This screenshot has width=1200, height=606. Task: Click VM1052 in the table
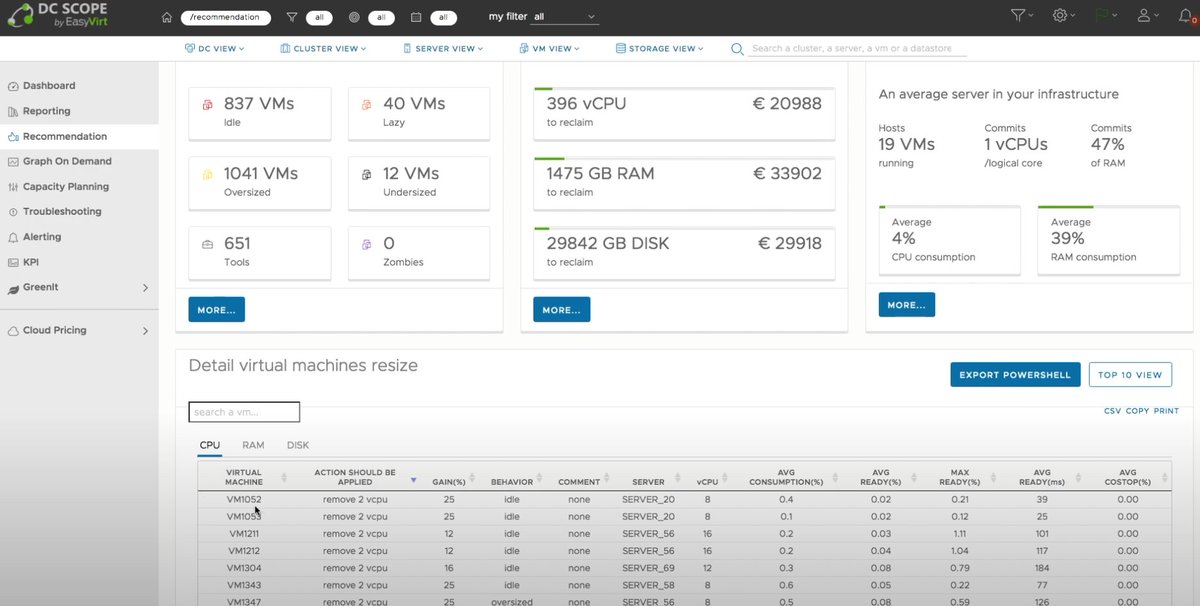click(x=244, y=499)
